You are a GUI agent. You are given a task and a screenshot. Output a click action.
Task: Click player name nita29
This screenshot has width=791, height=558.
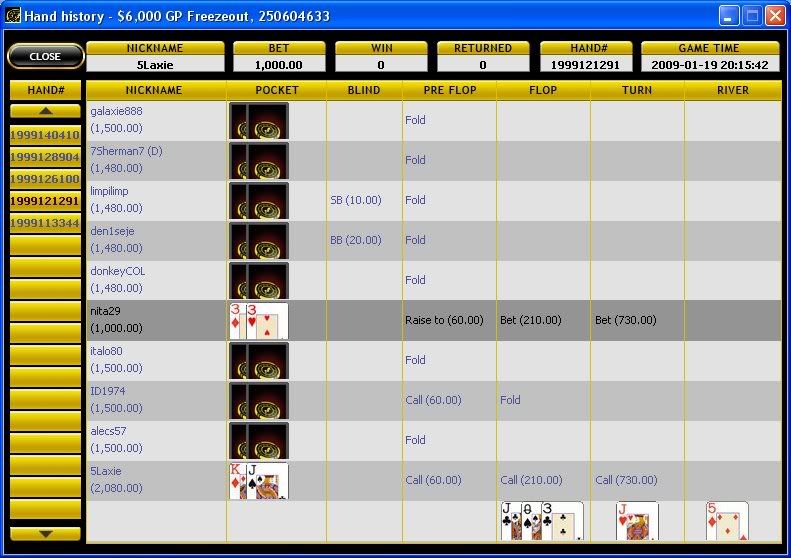pyautogui.click(x=105, y=311)
